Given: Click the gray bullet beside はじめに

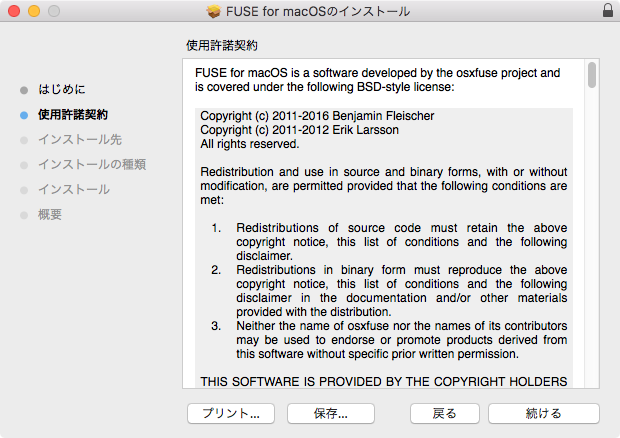Looking at the screenshot, I should (24, 90).
